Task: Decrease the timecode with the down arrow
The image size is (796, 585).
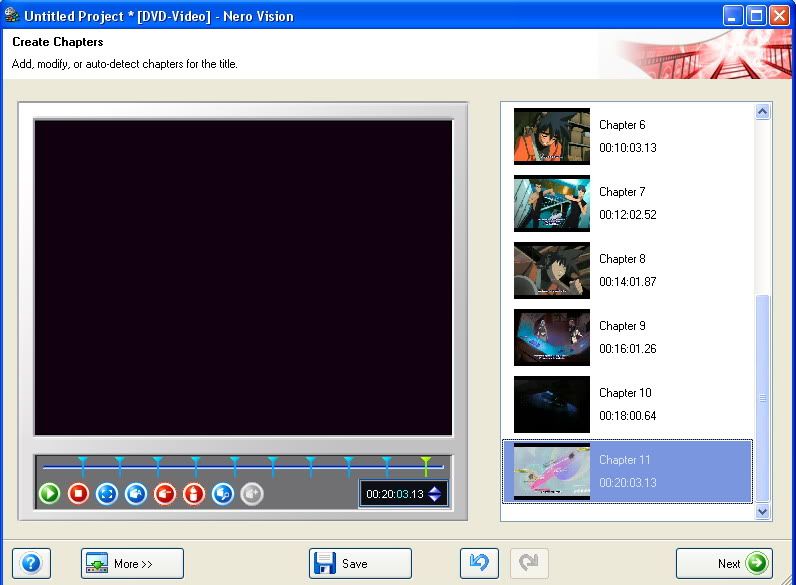Action: 435,498
